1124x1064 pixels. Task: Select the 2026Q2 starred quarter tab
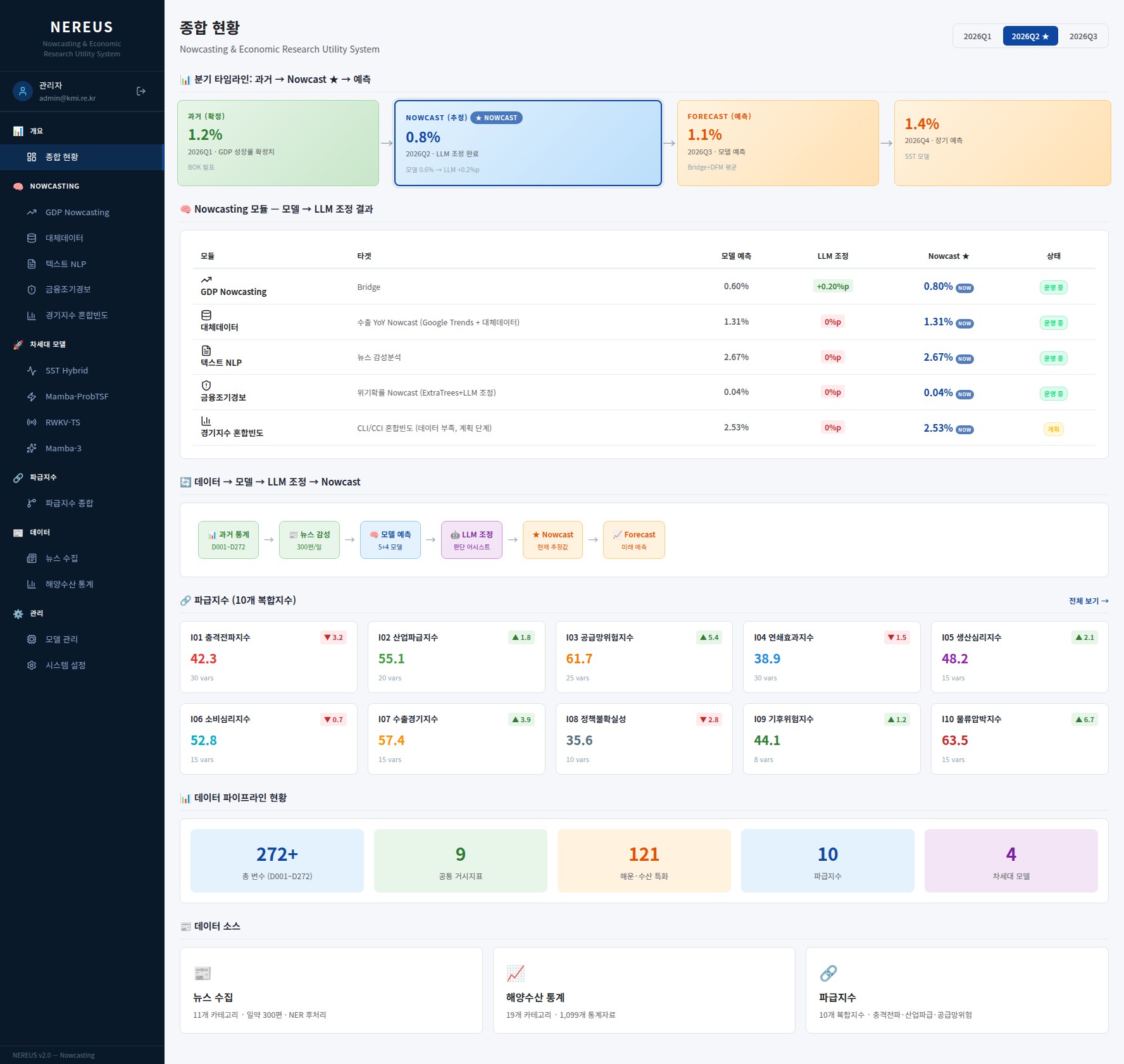[x=1030, y=36]
